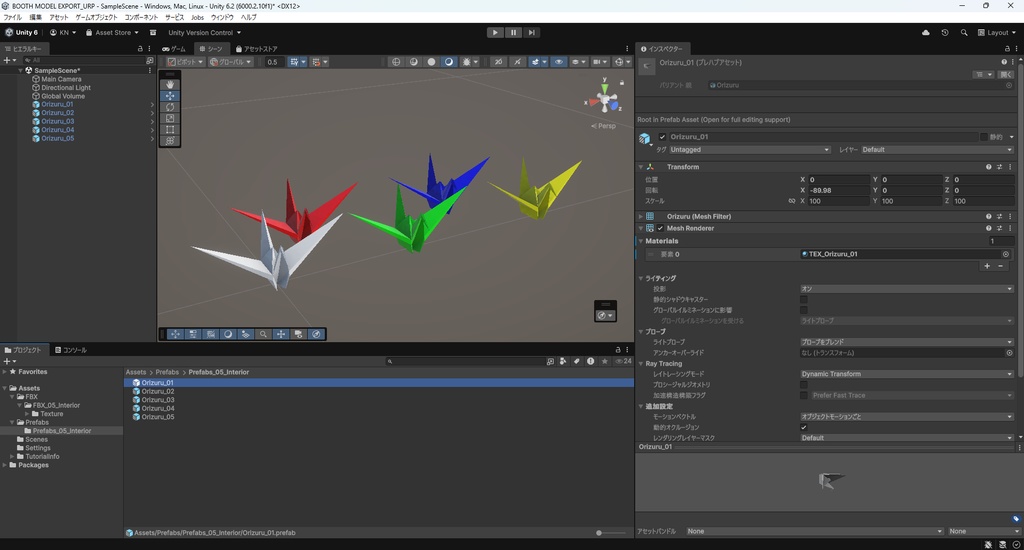The image size is (1024, 550).
Task: Open the undo history icon
Action: 945,32
